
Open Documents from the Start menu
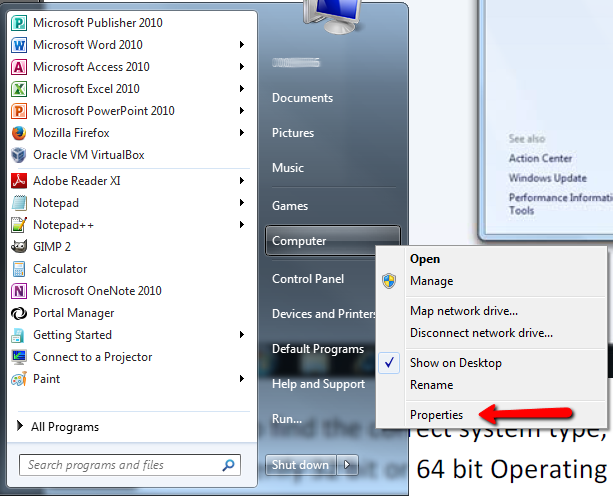[302, 98]
